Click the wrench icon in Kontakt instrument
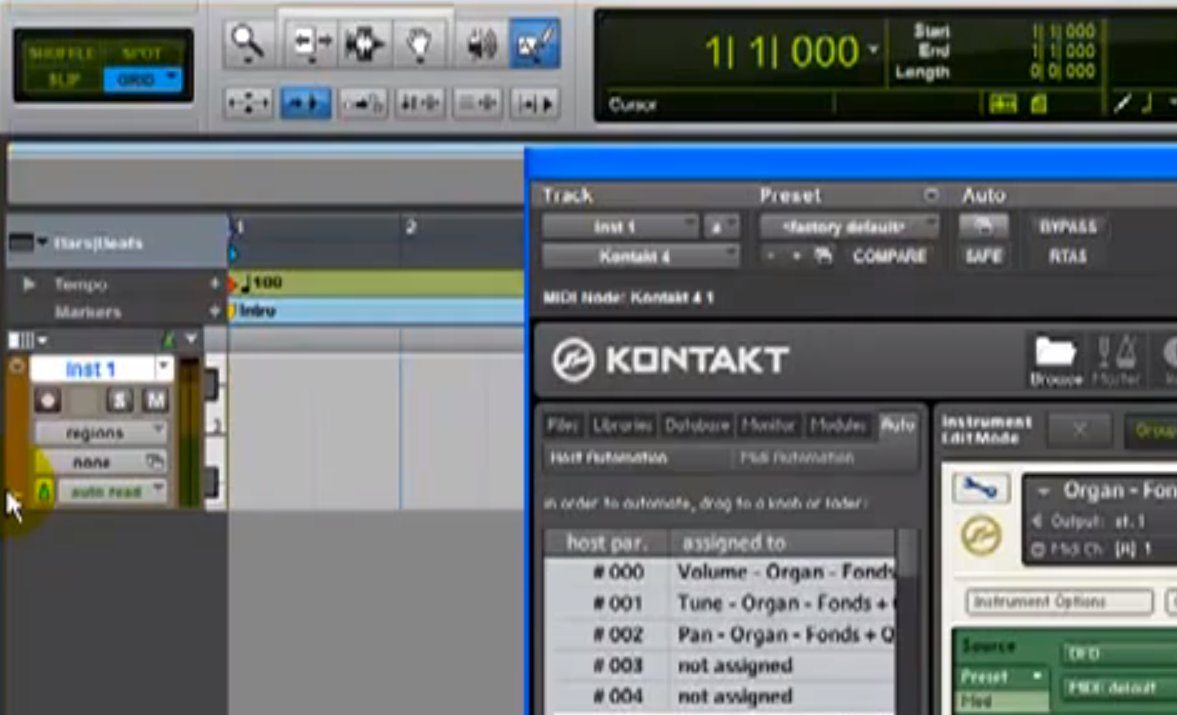The height and width of the screenshot is (715, 1177). [x=980, y=490]
